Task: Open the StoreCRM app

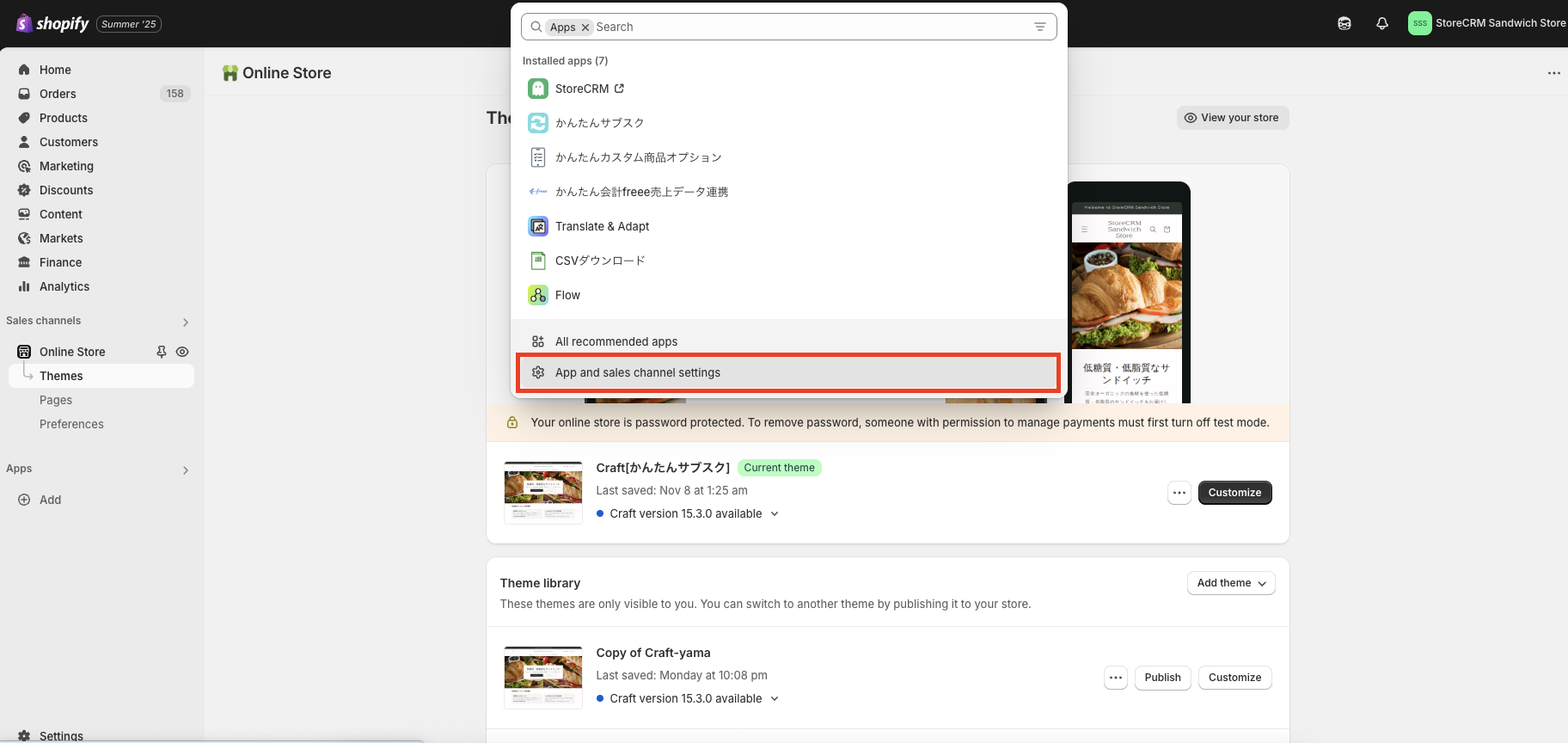Action: pos(789,89)
